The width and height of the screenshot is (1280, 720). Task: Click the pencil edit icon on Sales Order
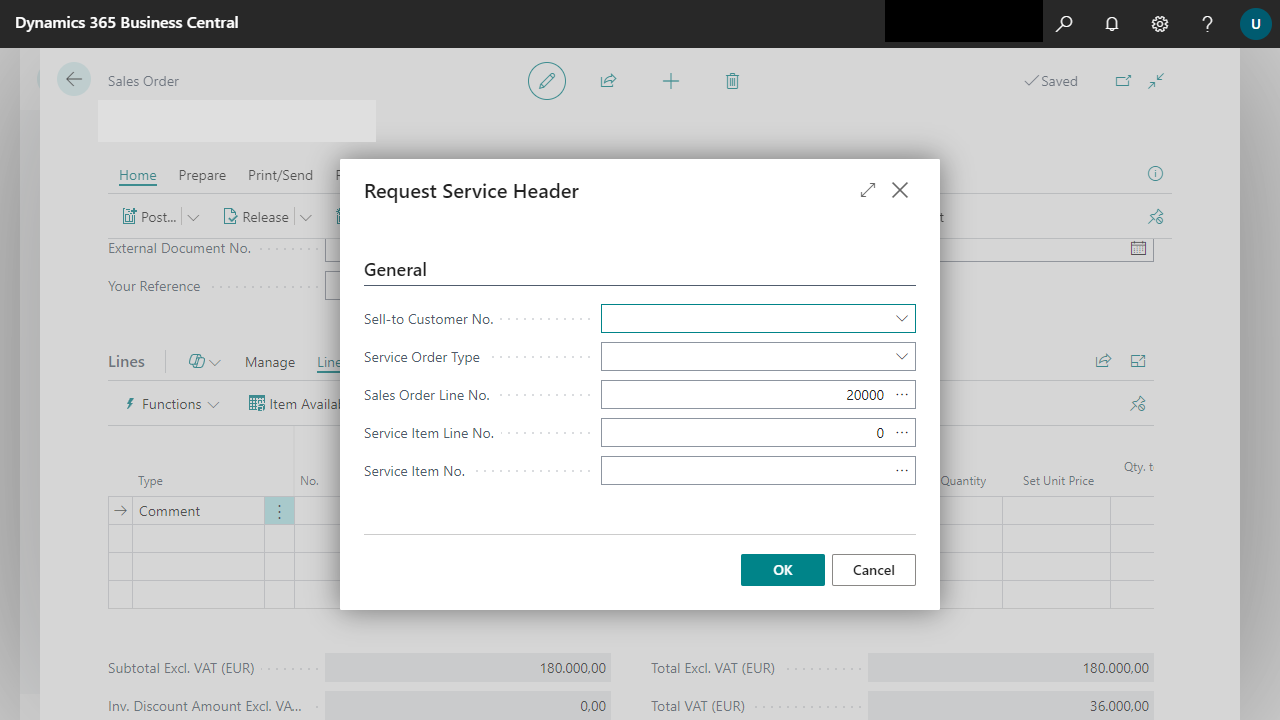pyautogui.click(x=547, y=81)
